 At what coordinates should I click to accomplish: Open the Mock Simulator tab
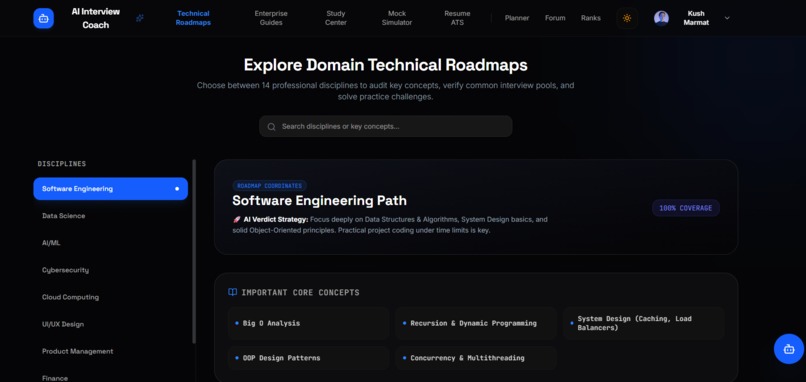396,18
